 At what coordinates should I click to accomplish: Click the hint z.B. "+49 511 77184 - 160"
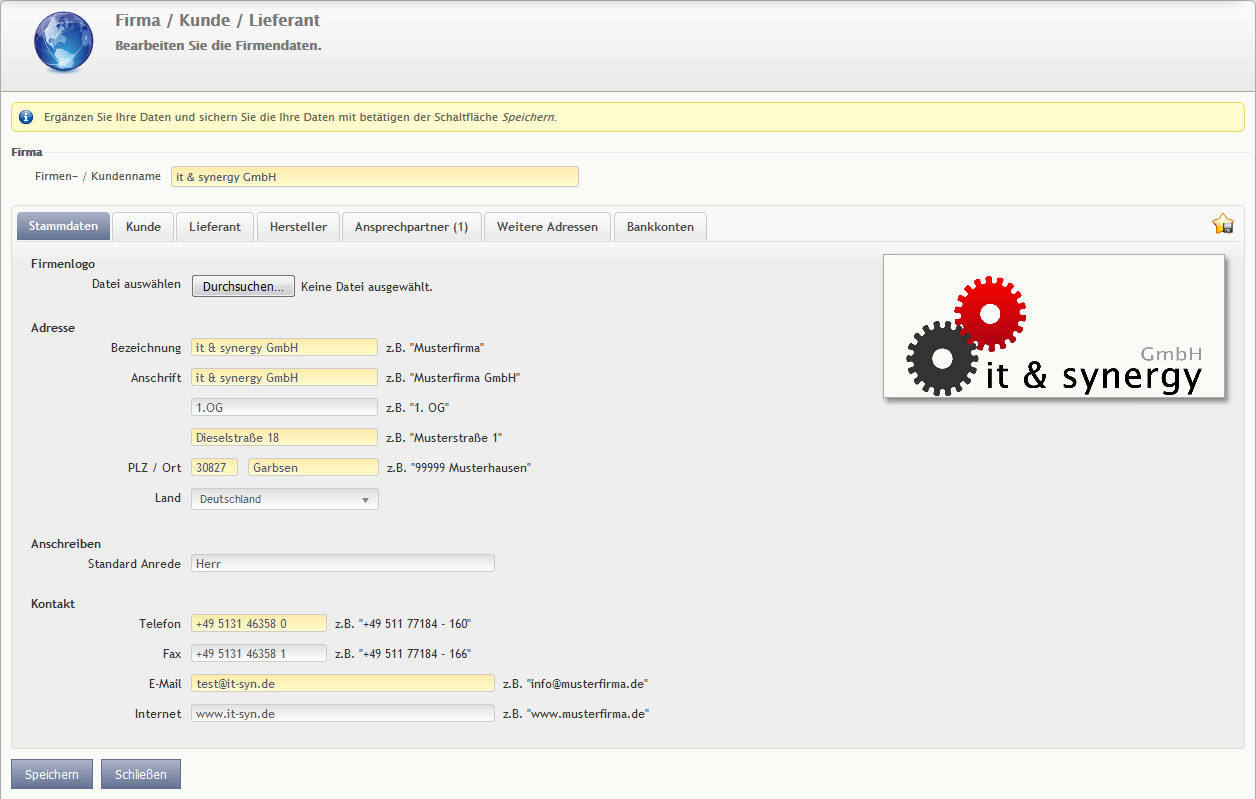click(403, 624)
